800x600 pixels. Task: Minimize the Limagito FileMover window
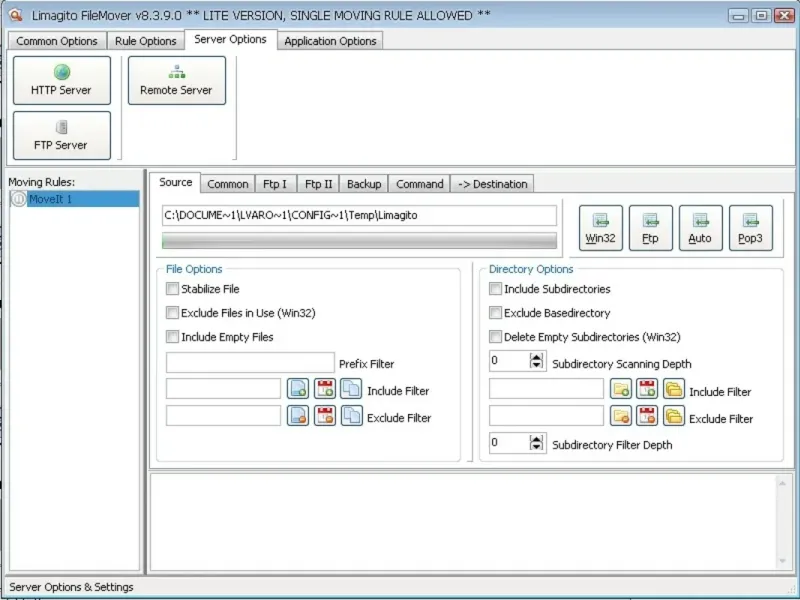[x=738, y=16]
